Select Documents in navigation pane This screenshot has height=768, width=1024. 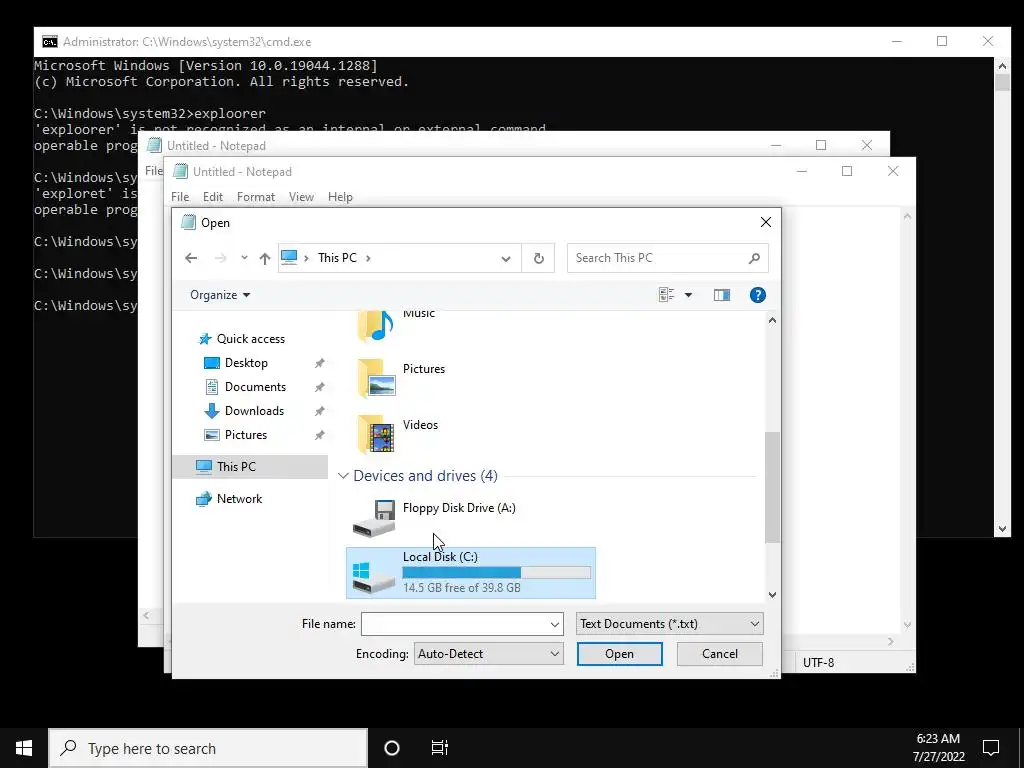pyautogui.click(x=255, y=387)
